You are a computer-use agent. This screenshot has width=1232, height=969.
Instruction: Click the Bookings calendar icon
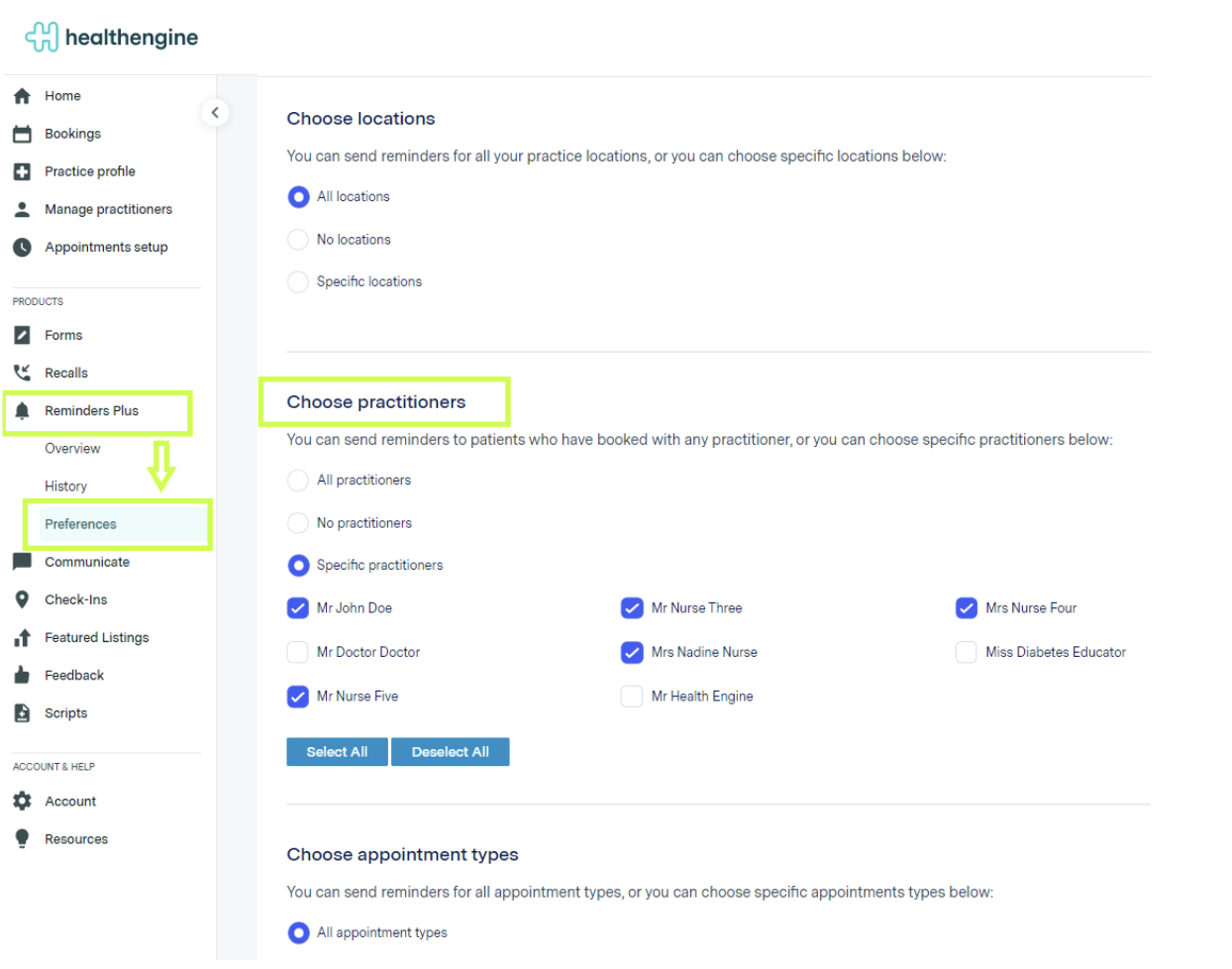click(22, 134)
